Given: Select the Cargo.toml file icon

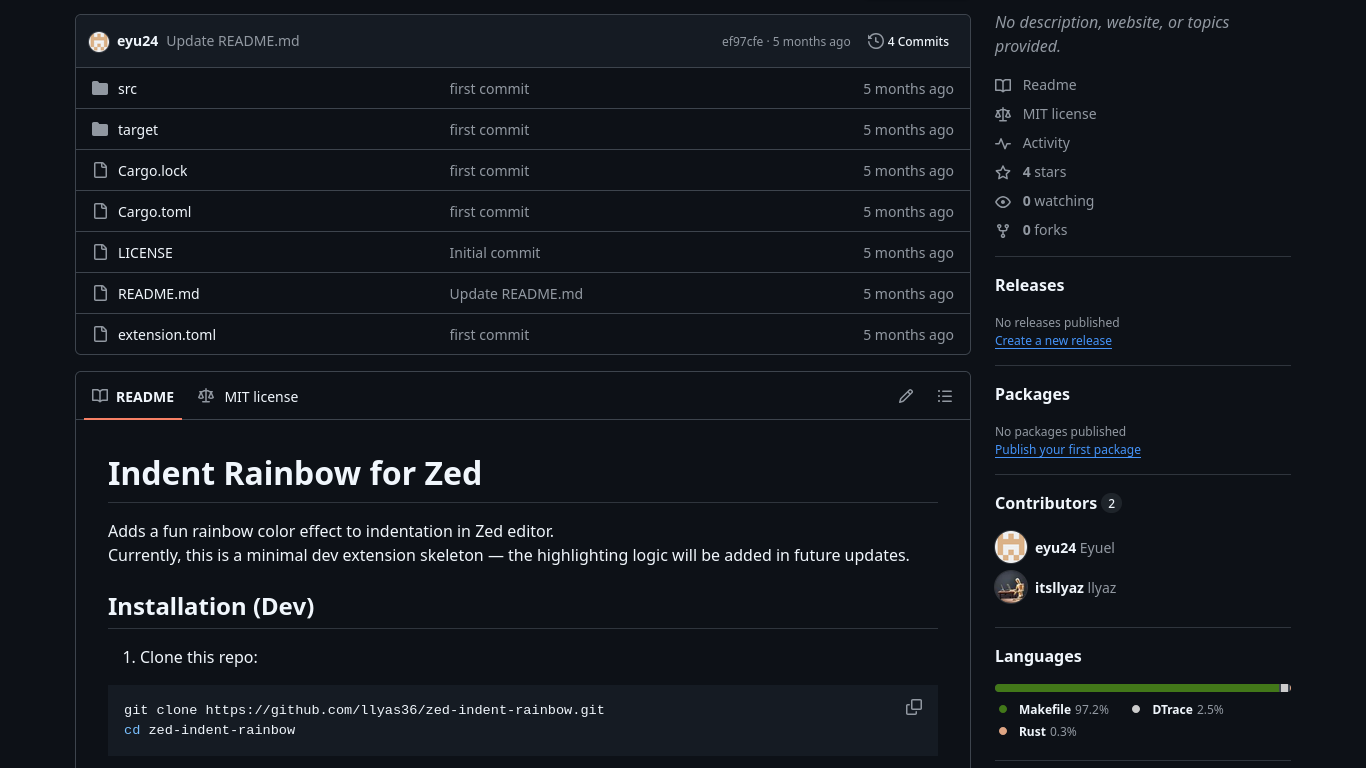Looking at the screenshot, I should pyautogui.click(x=100, y=211).
